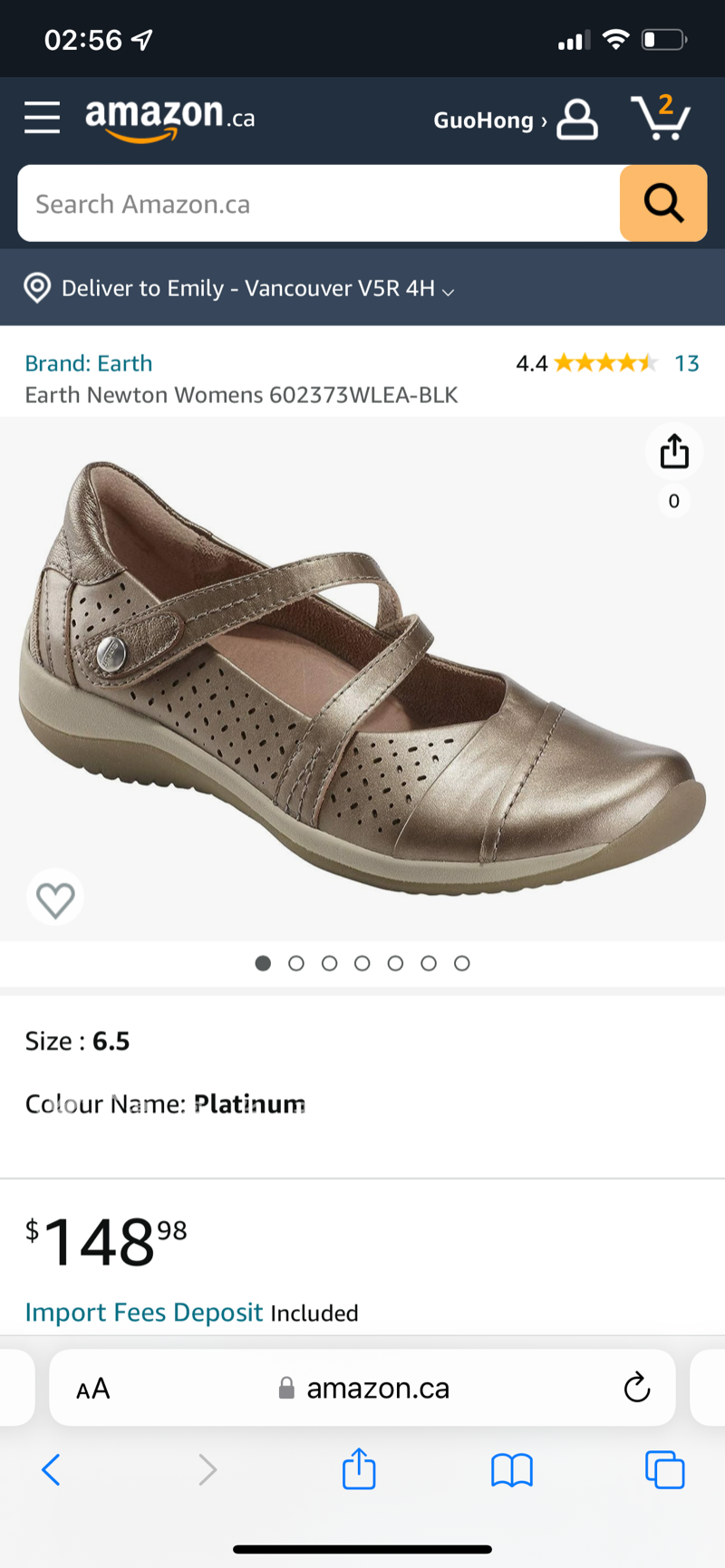Jump to the last image carousel dot
725x1568 pixels.
462,963
